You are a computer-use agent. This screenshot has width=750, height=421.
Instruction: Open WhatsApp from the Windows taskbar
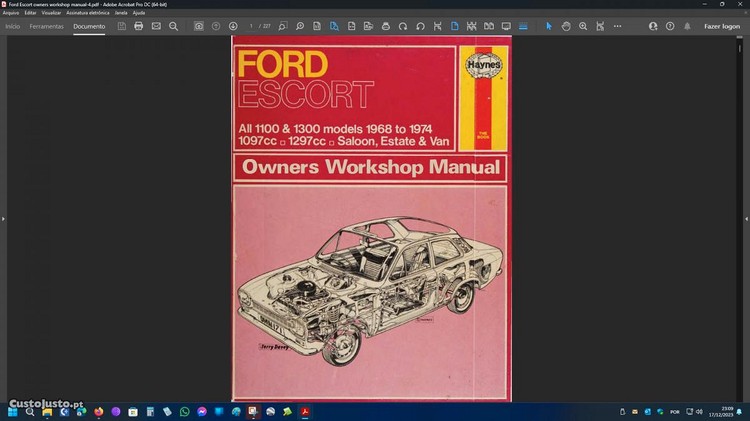[x=183, y=411]
